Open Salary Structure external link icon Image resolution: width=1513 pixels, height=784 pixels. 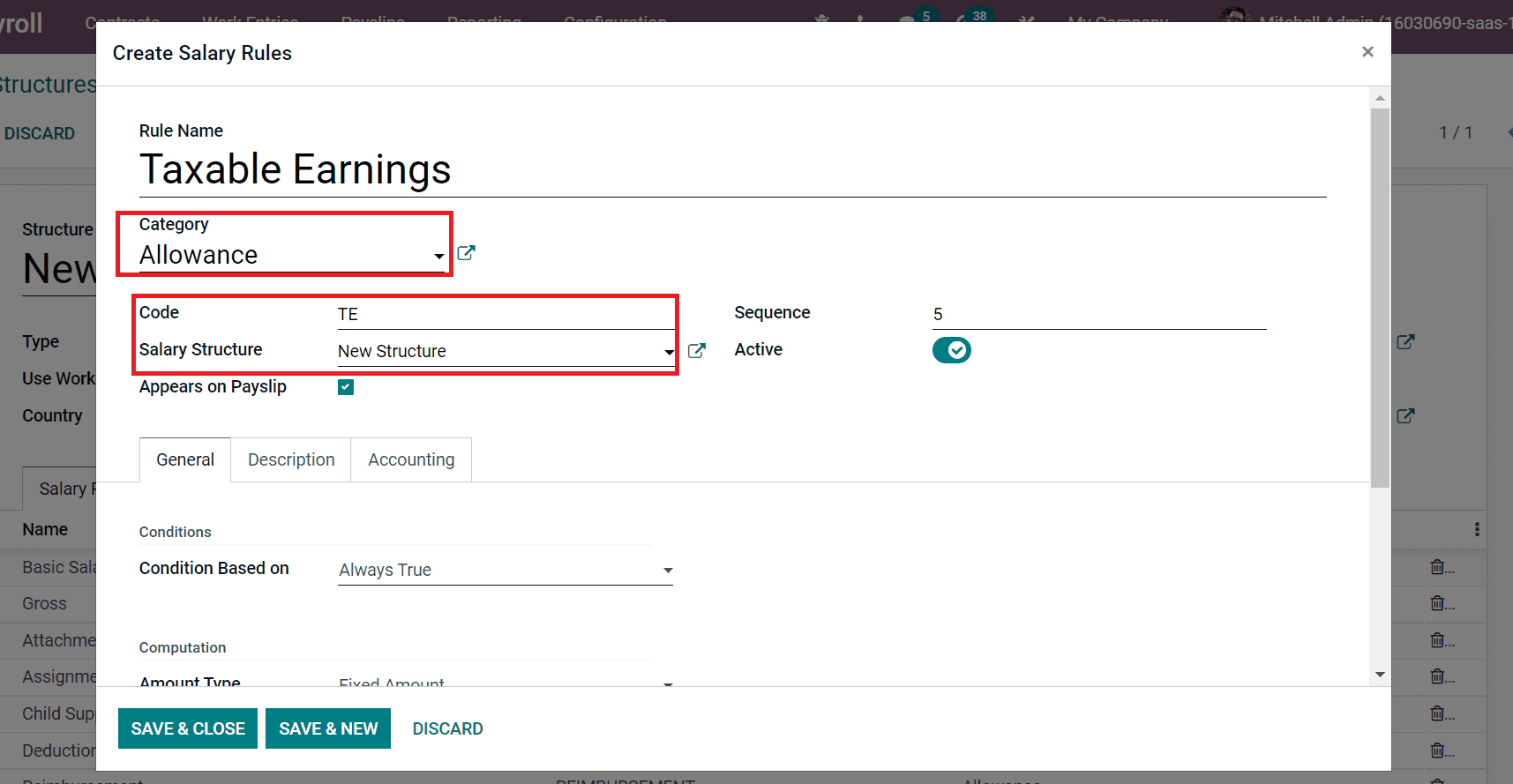coord(697,351)
